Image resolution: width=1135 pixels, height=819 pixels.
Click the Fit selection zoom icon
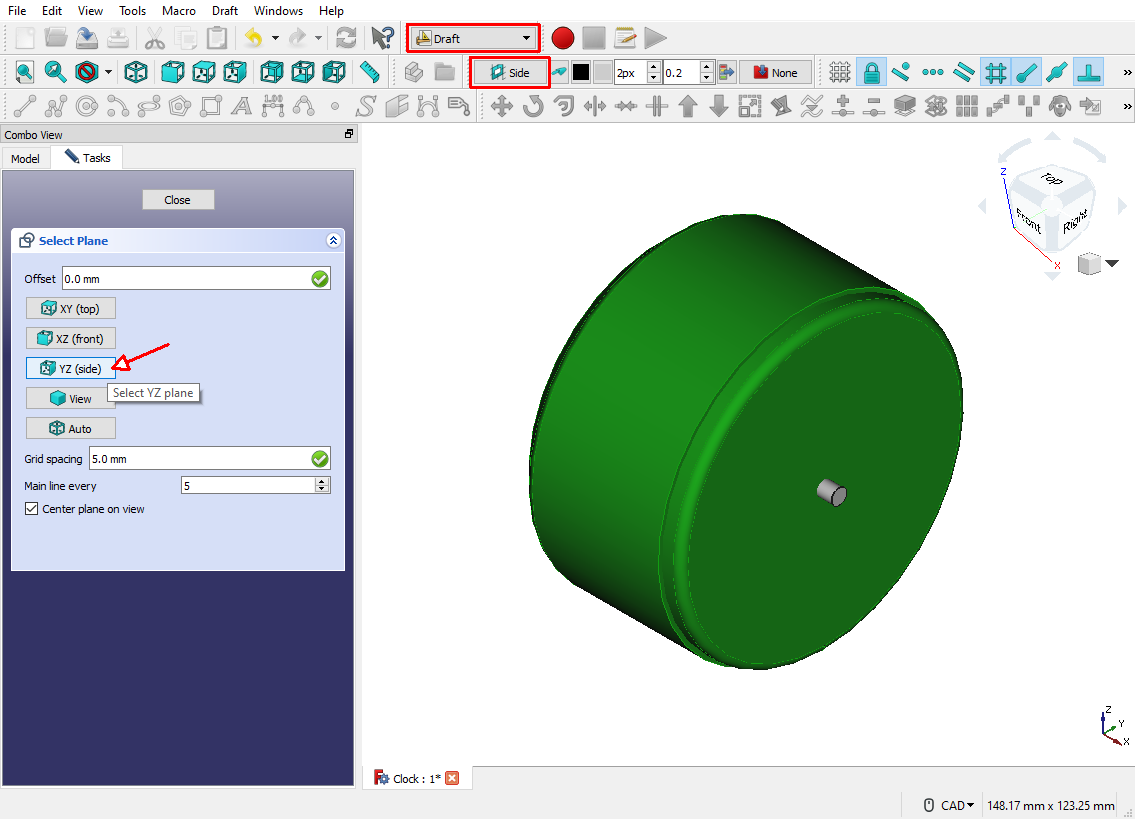[55, 72]
